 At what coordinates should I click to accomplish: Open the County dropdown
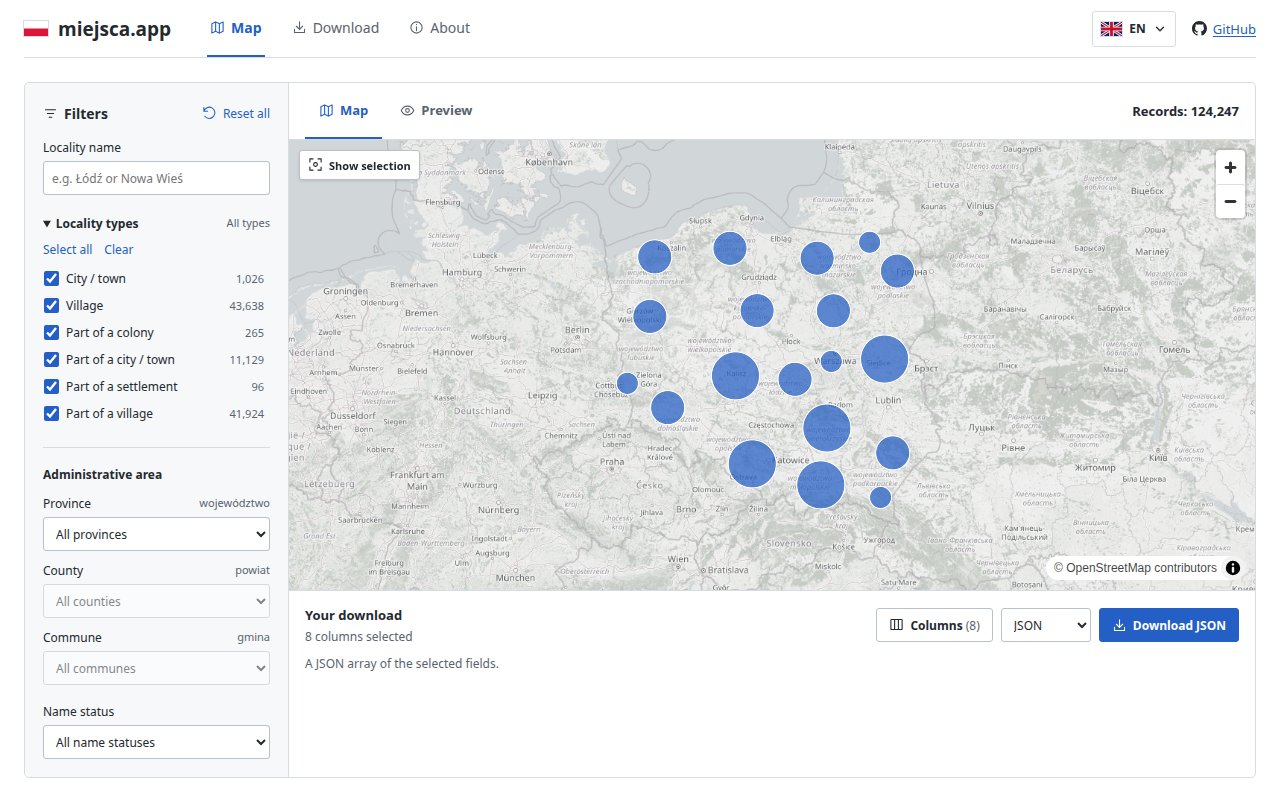click(156, 601)
